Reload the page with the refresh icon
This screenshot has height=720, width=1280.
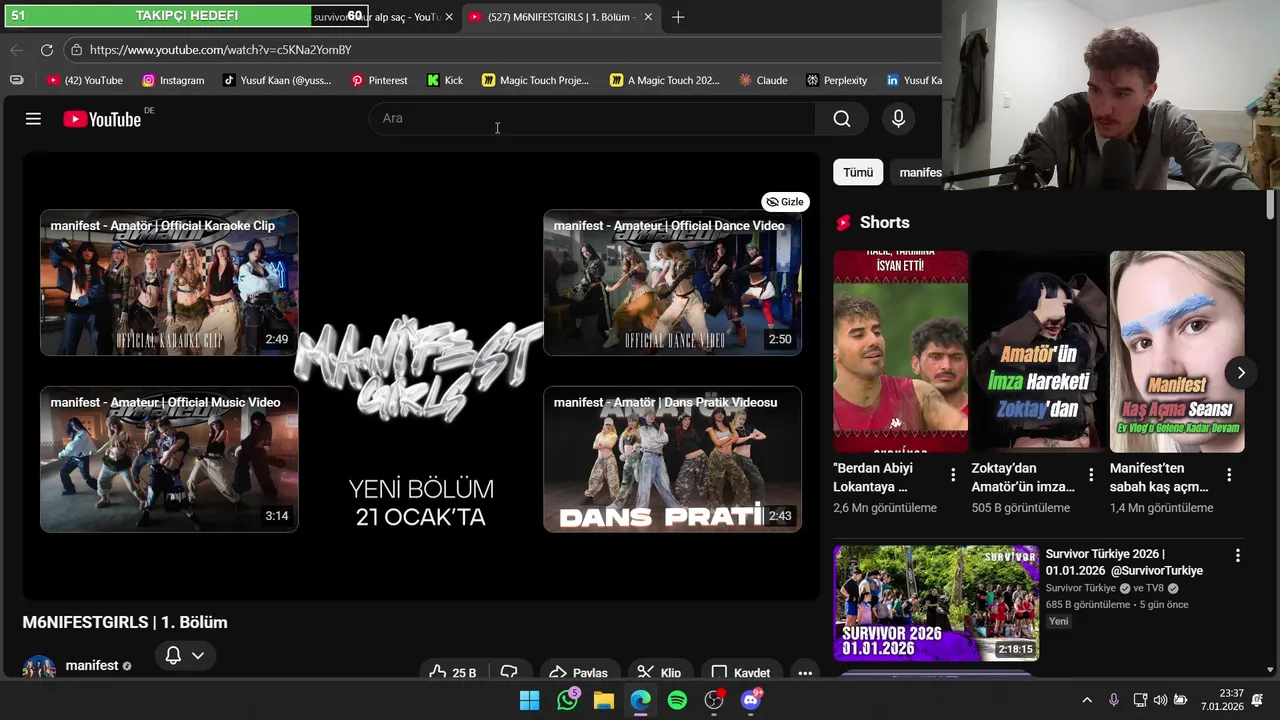click(47, 50)
